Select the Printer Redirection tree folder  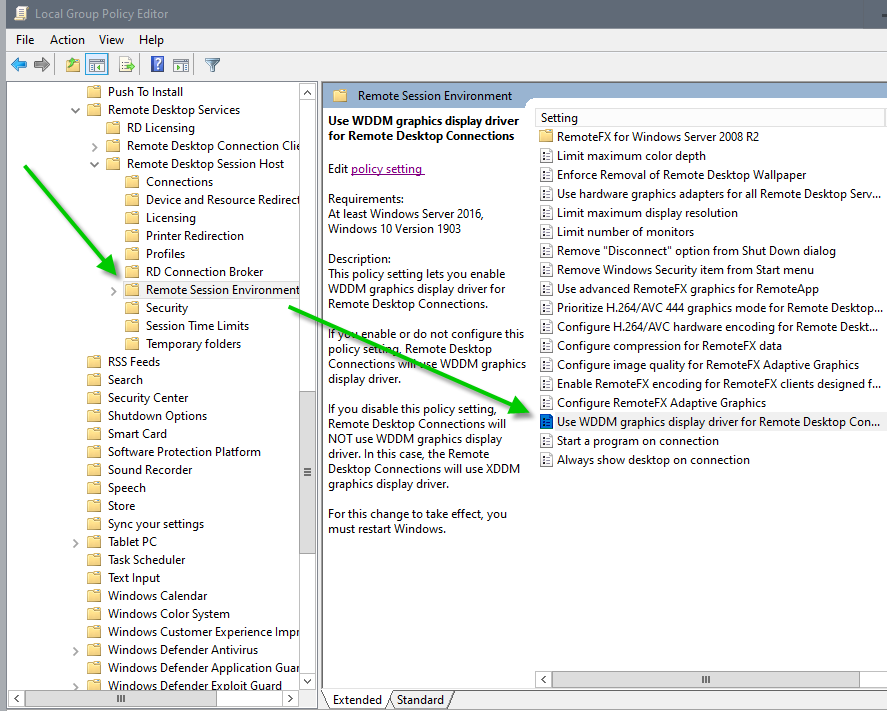pos(195,235)
